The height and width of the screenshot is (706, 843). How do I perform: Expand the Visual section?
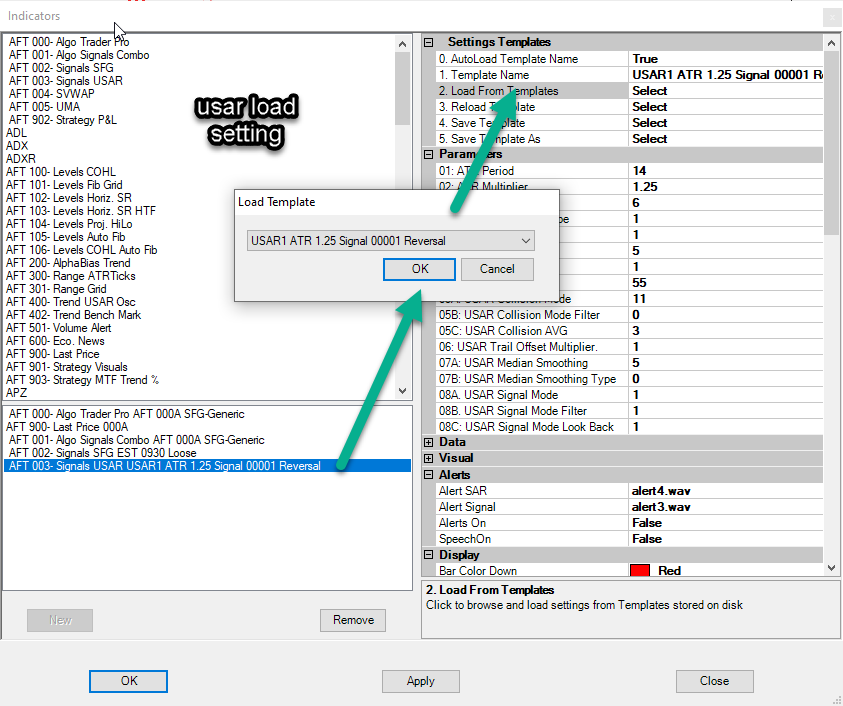pyautogui.click(x=430, y=458)
